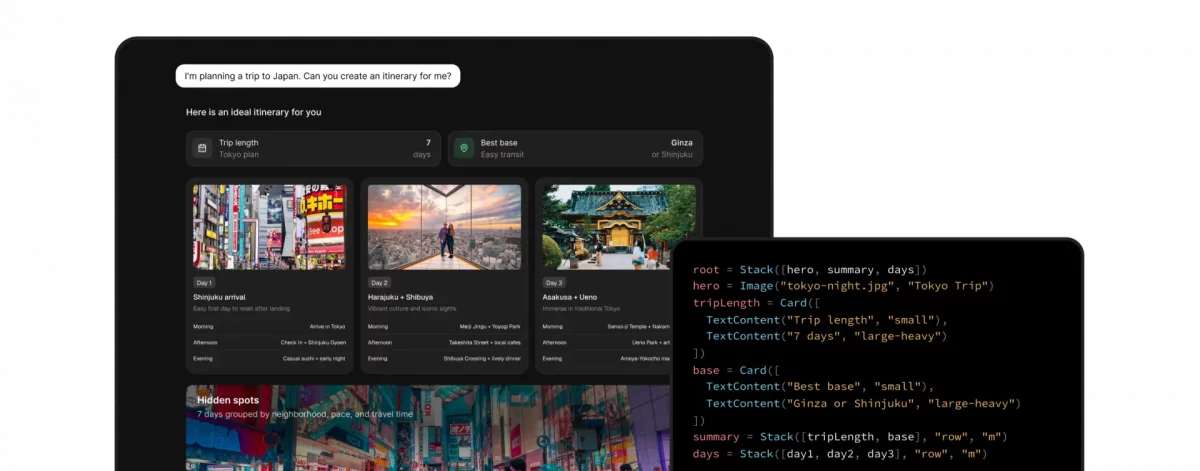Click the calendar icon beside Trip length

[x=202, y=149]
